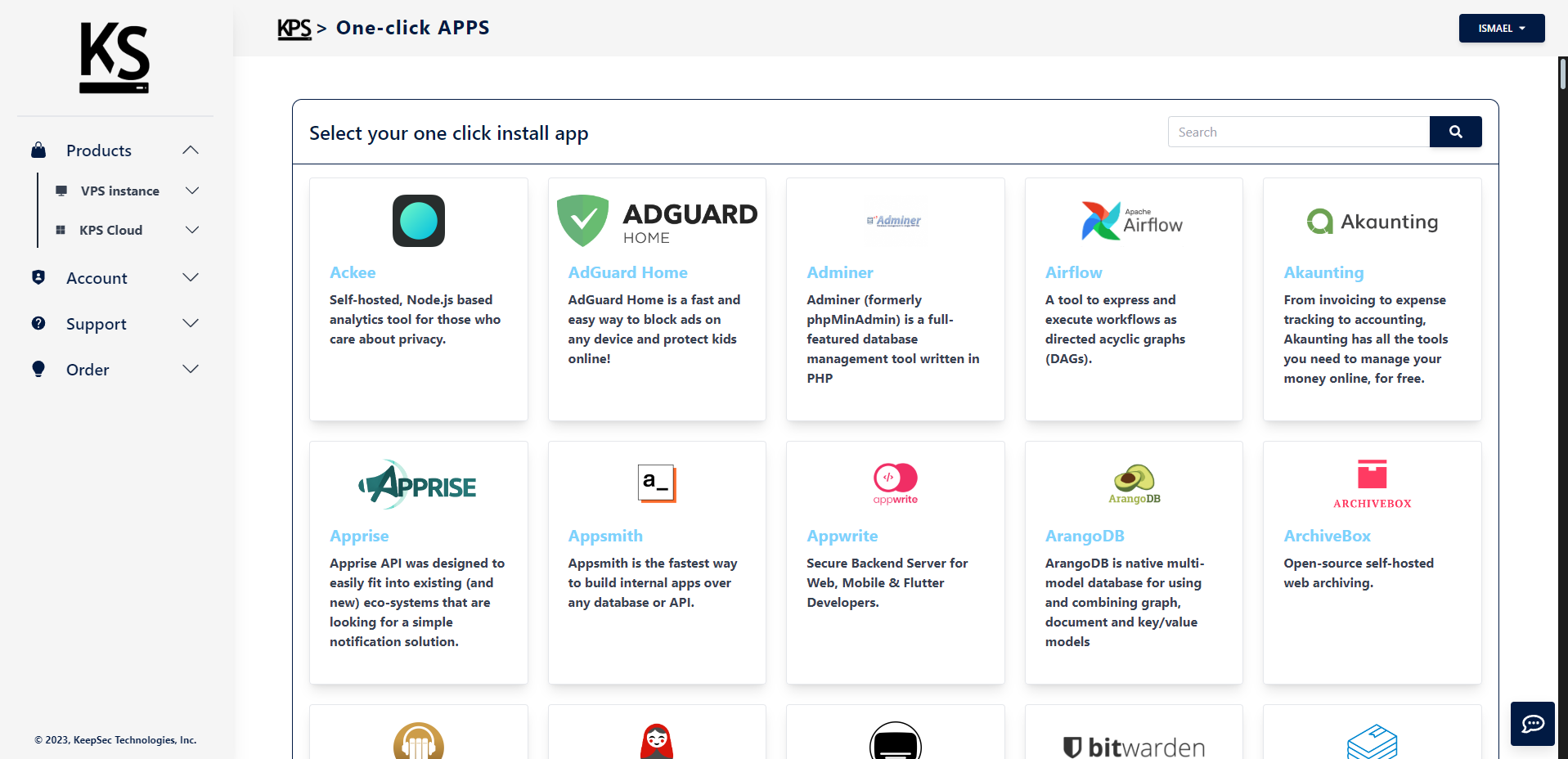
Task: Select Order in the sidebar
Action: click(88, 370)
